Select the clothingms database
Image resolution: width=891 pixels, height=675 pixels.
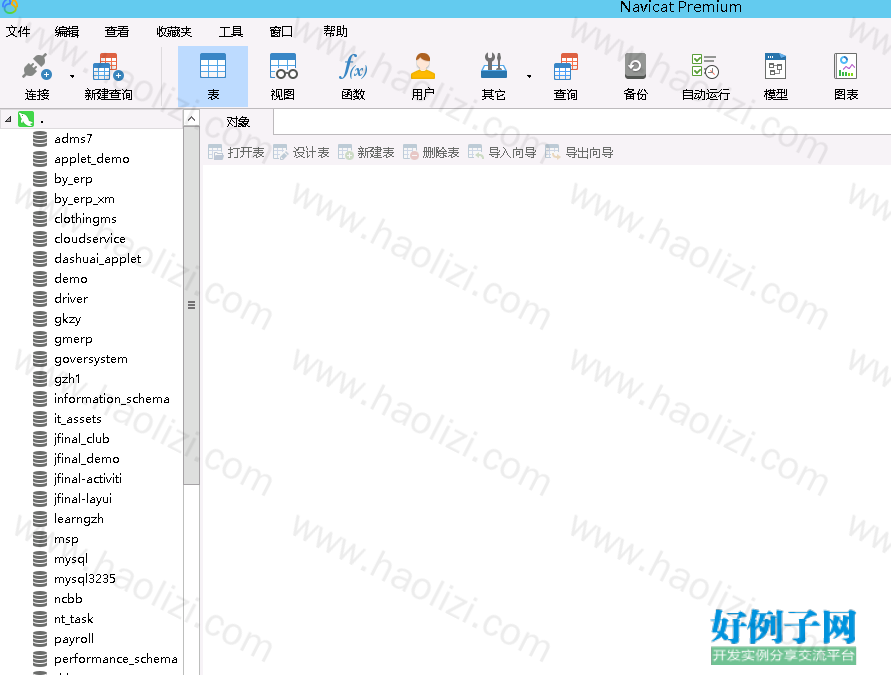click(x=85, y=219)
